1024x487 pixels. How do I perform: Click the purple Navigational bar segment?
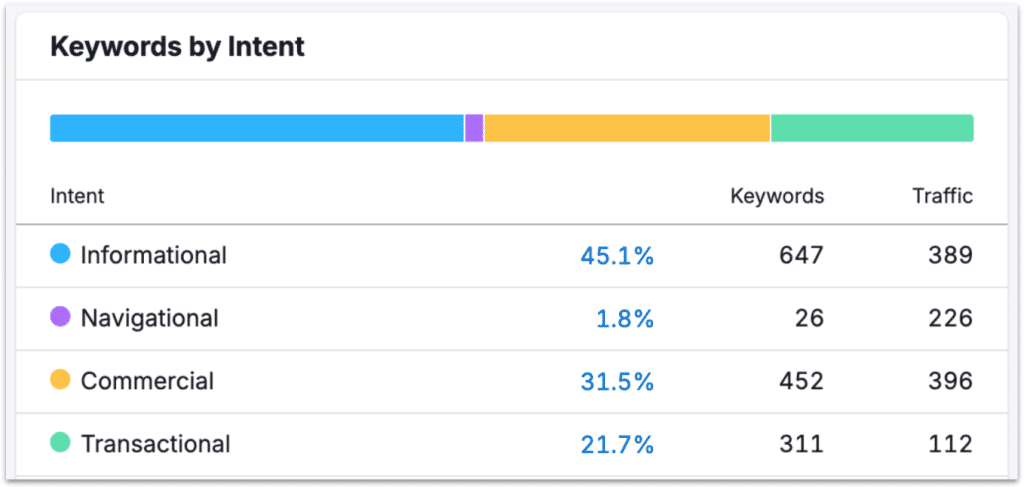coord(474,128)
